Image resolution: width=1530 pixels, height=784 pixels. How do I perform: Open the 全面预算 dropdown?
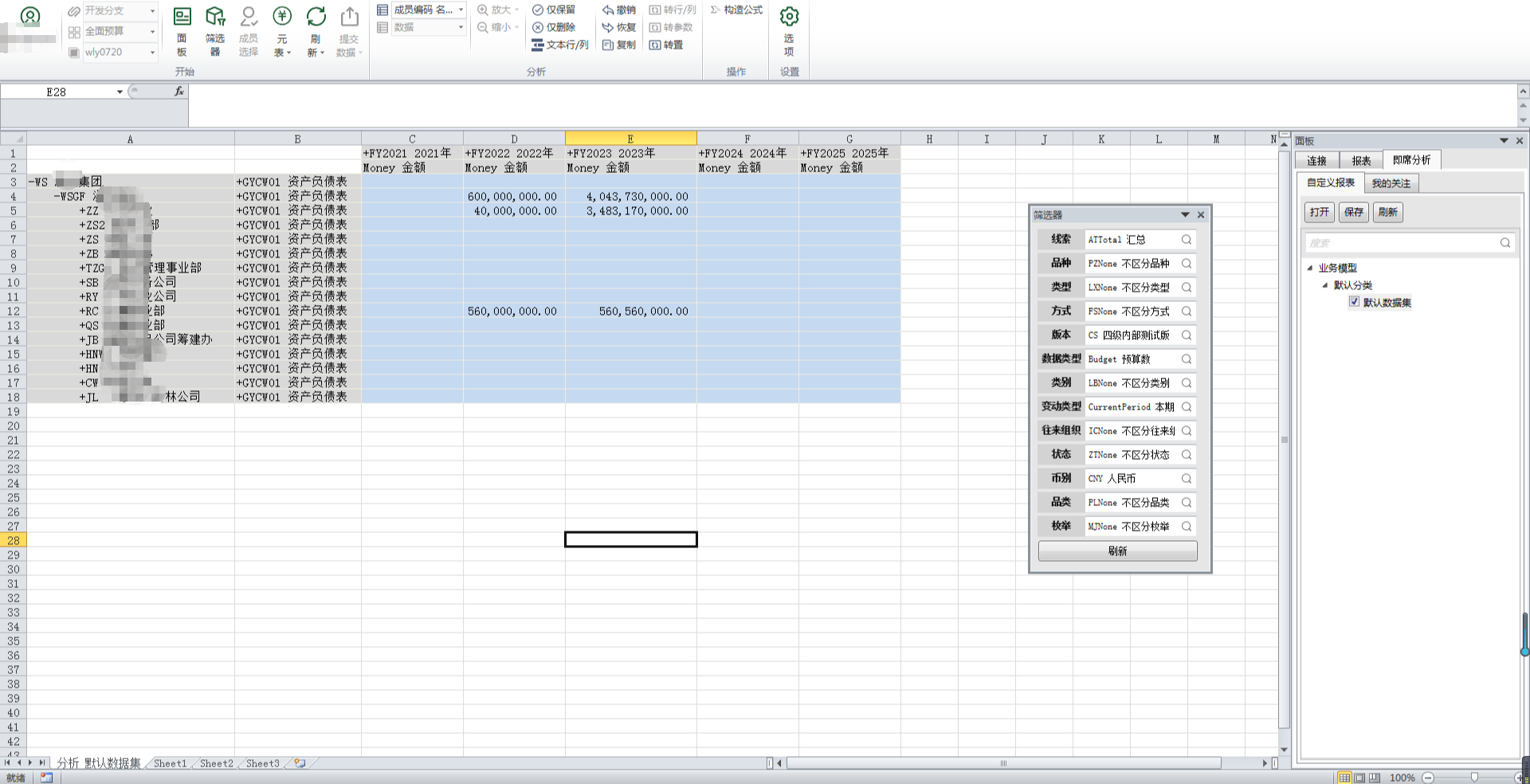152,31
